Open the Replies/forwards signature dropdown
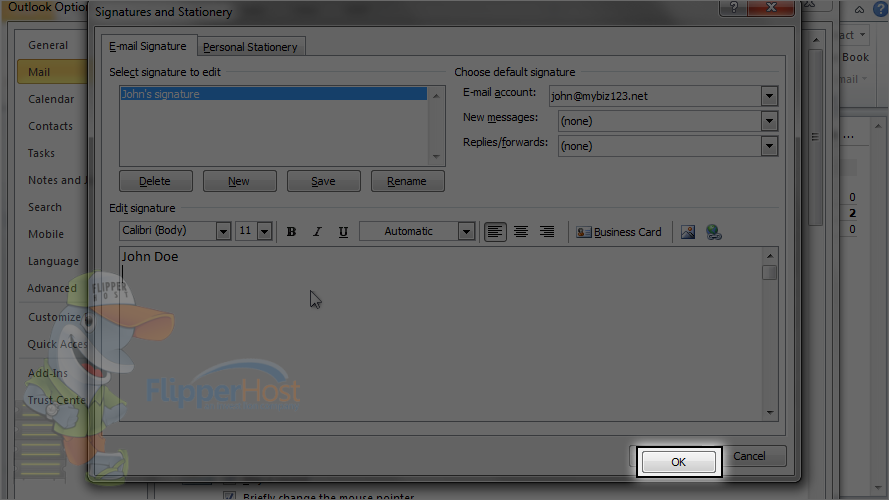Screen dimensions: 889x500 (x=769, y=146)
